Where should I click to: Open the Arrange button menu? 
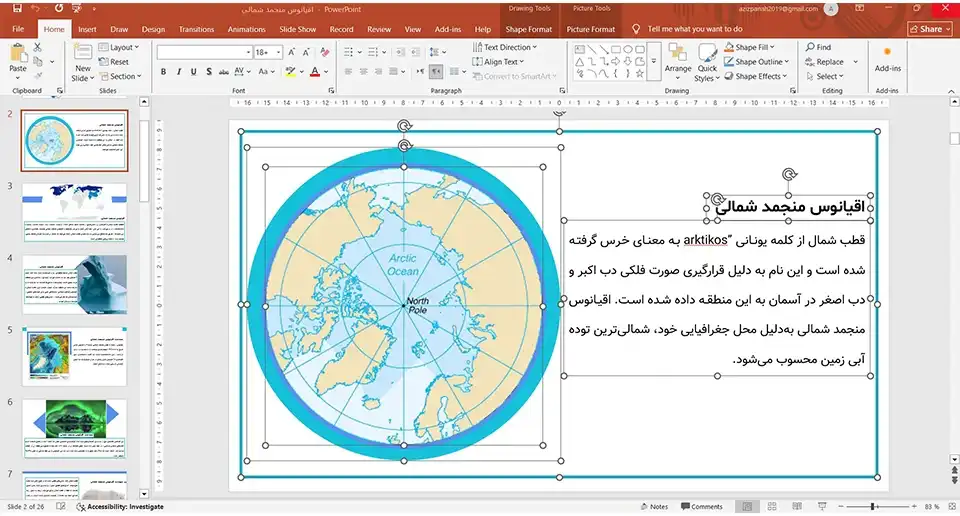(678, 62)
